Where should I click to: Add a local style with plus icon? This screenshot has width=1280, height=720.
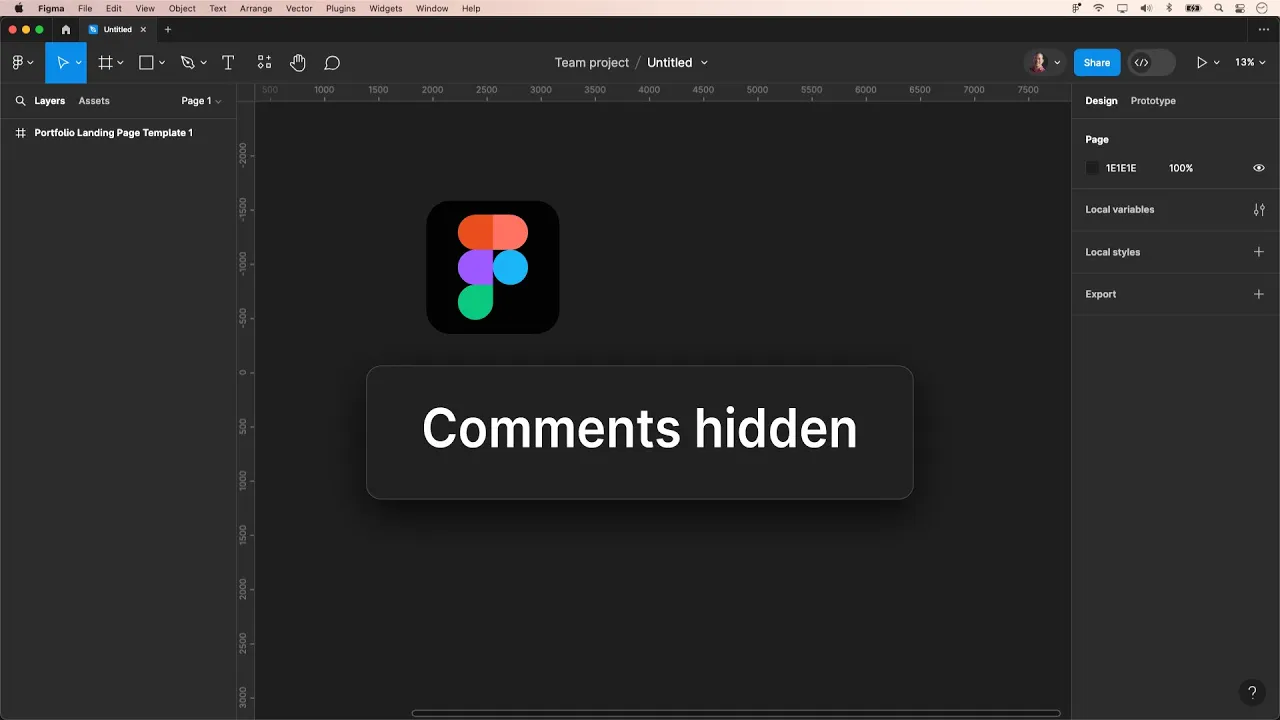(1259, 252)
